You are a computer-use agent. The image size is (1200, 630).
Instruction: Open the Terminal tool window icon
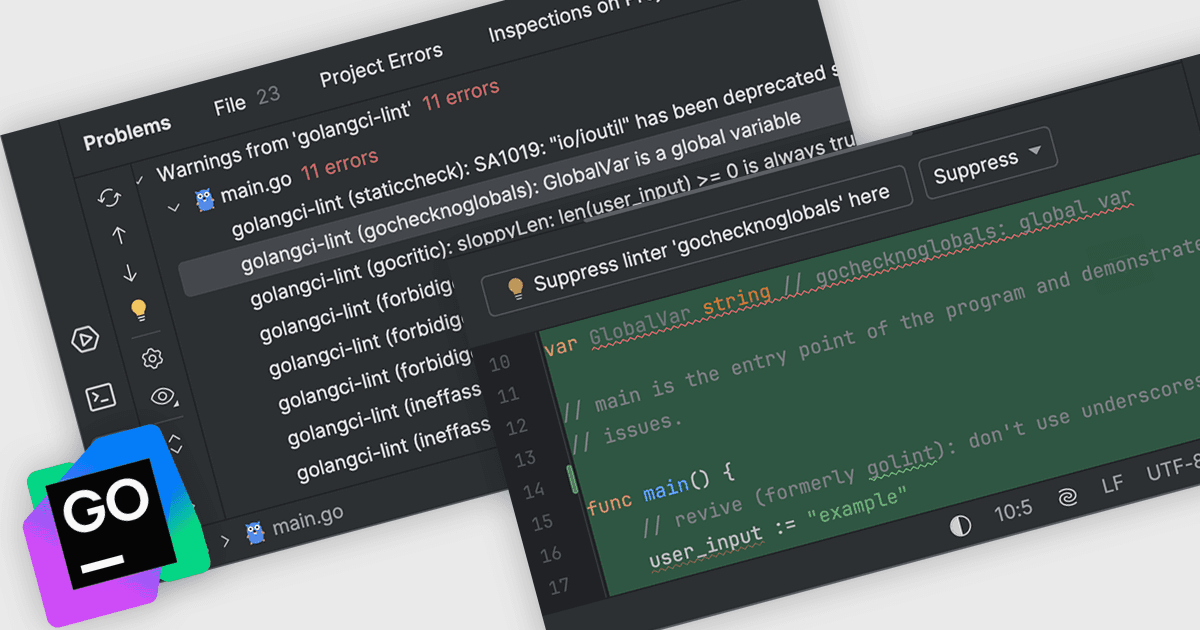(101, 397)
